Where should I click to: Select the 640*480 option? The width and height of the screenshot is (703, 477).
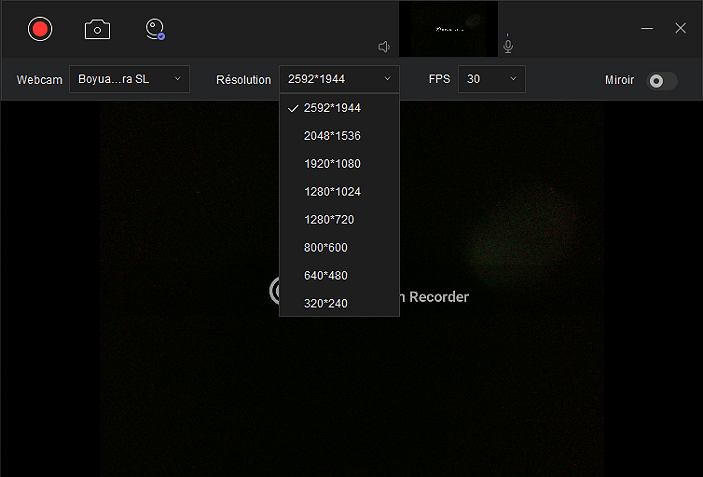pos(339,275)
